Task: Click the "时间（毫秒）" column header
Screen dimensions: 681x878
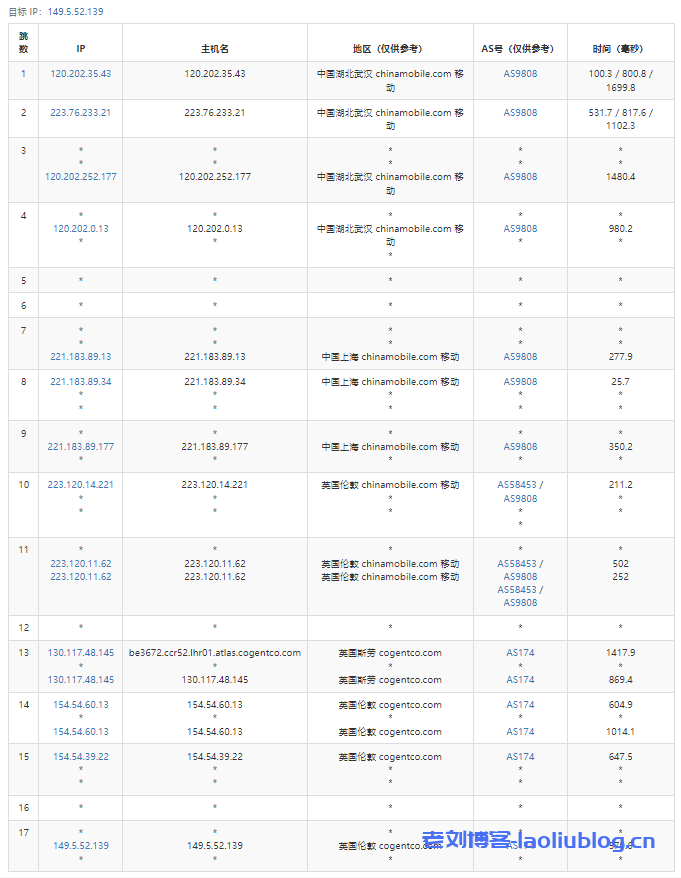Action: (620, 48)
